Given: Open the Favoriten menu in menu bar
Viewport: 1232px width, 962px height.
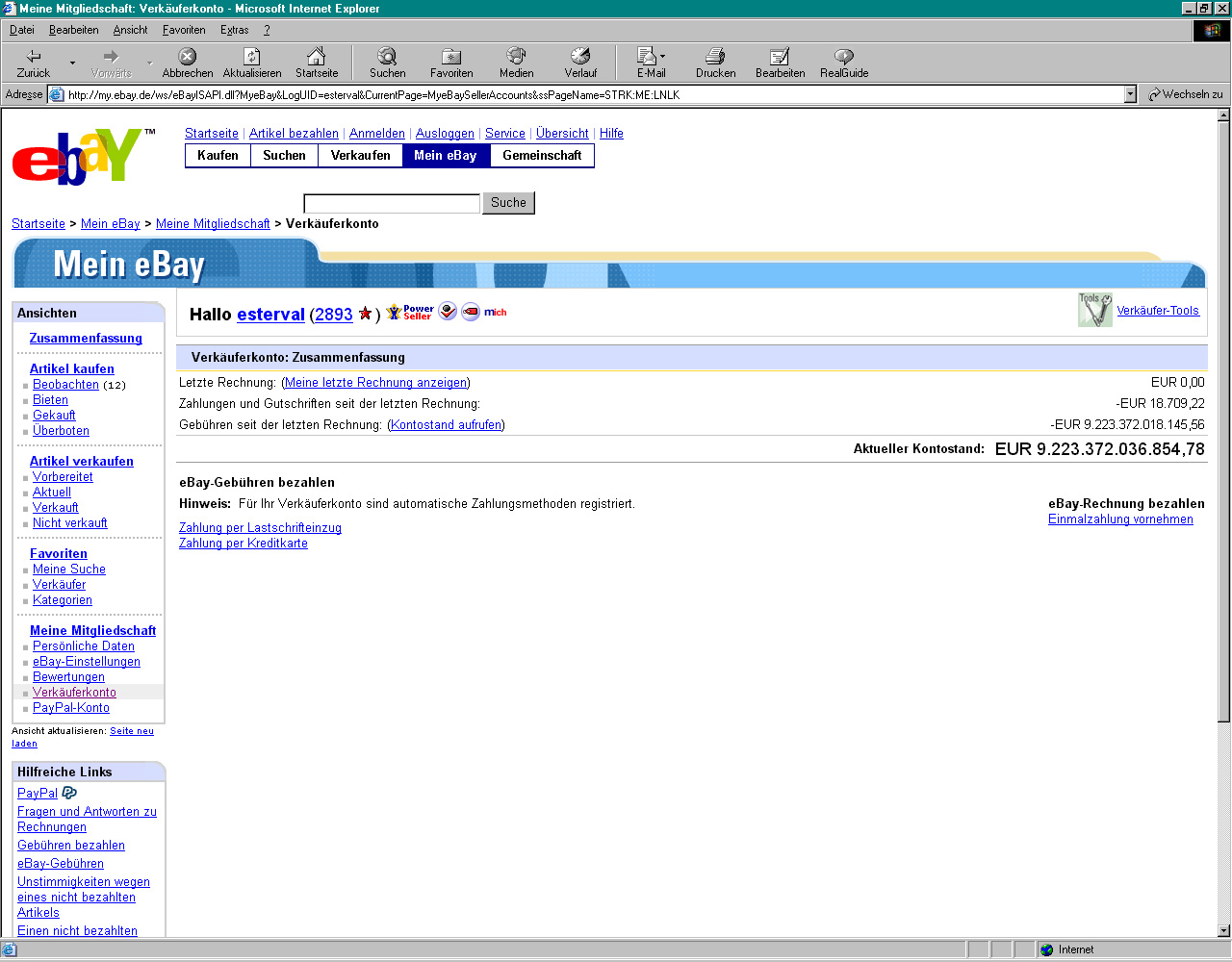Looking at the screenshot, I should pos(184,30).
